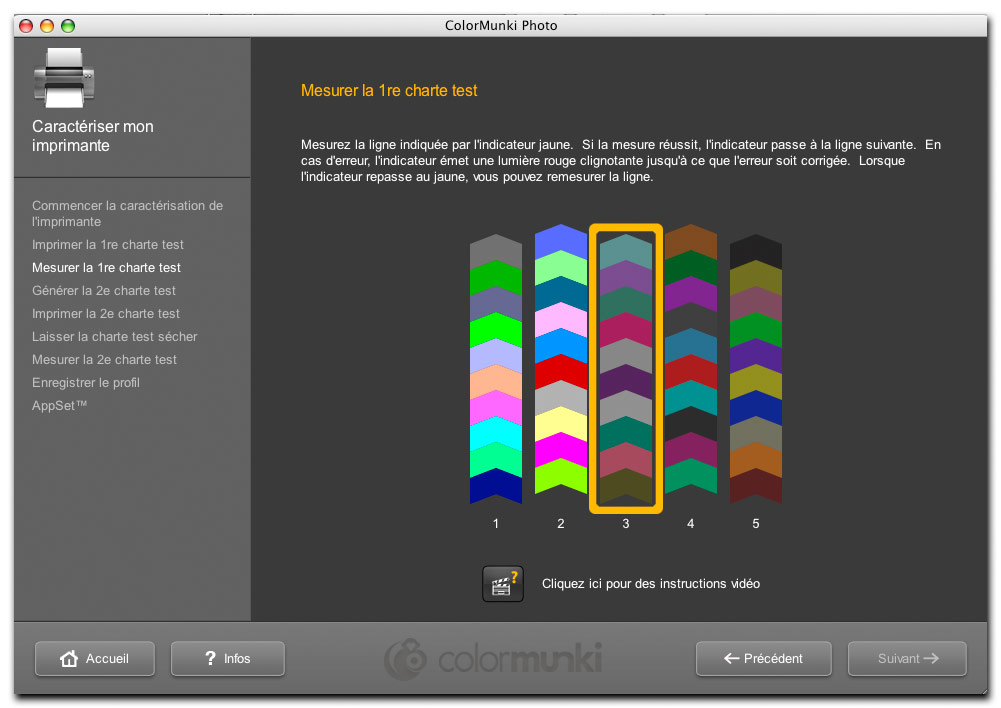This screenshot has width=1001, height=708.
Task: Zoom the window using the green button
Action: tap(68, 26)
